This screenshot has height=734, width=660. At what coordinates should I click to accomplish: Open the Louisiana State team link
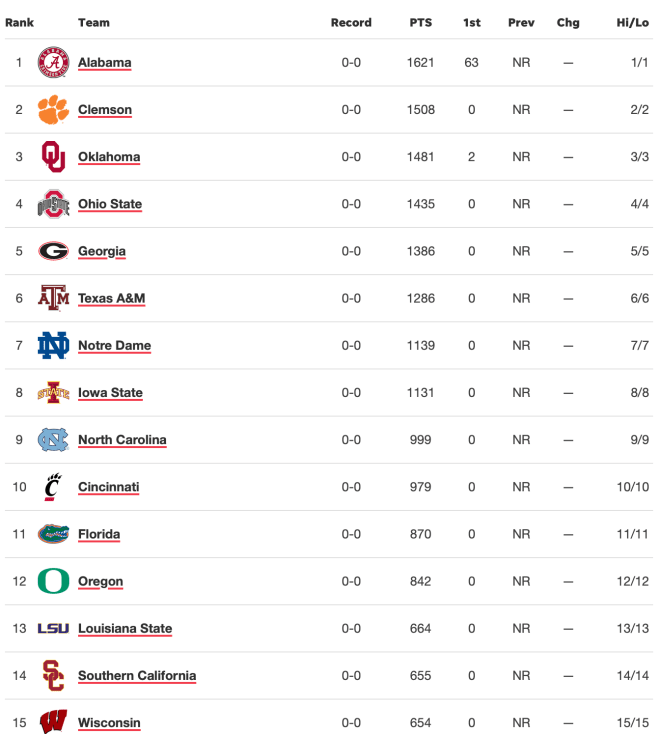coord(125,628)
